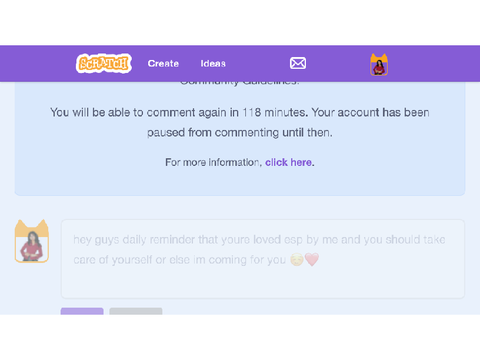This screenshot has width=480, height=360.
Task: Click the blue comment-pause notice box
Action: click(x=240, y=138)
